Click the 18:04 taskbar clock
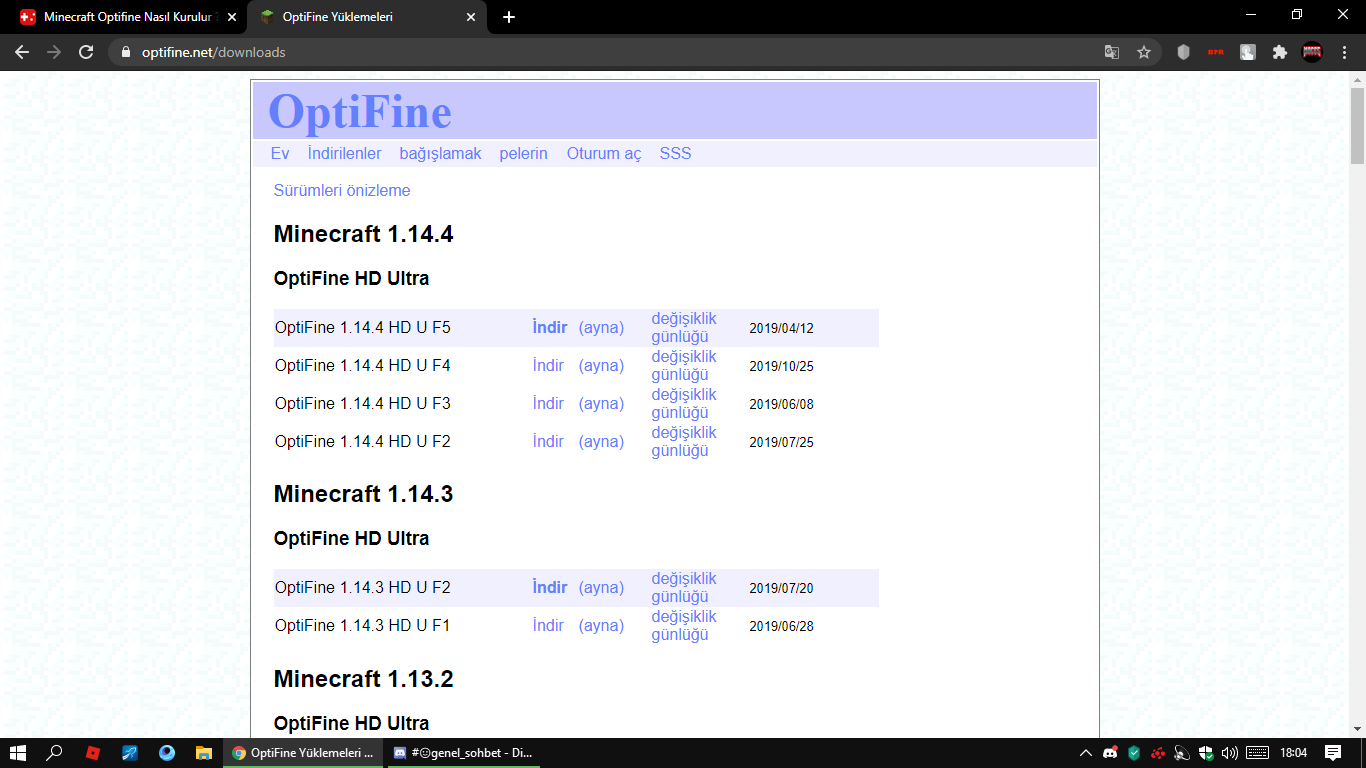 [1294, 753]
